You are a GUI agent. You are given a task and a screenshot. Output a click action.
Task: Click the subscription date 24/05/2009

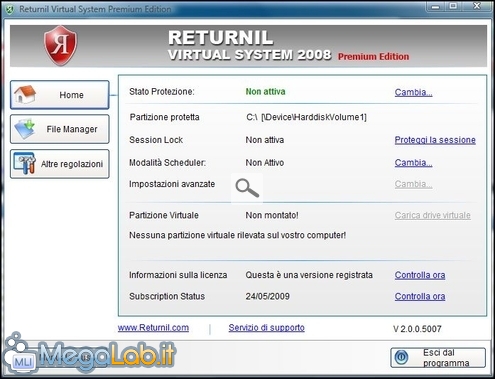coord(267,296)
